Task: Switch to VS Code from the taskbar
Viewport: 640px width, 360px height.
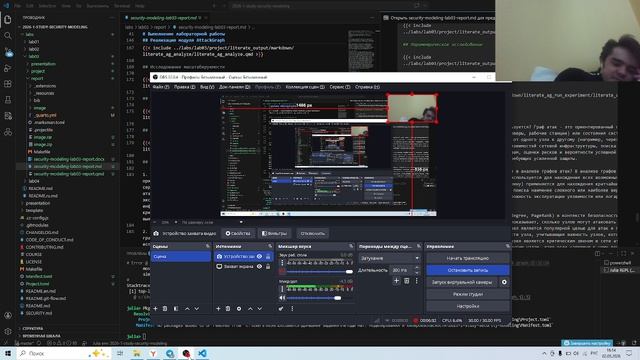Action: (x=202, y=353)
